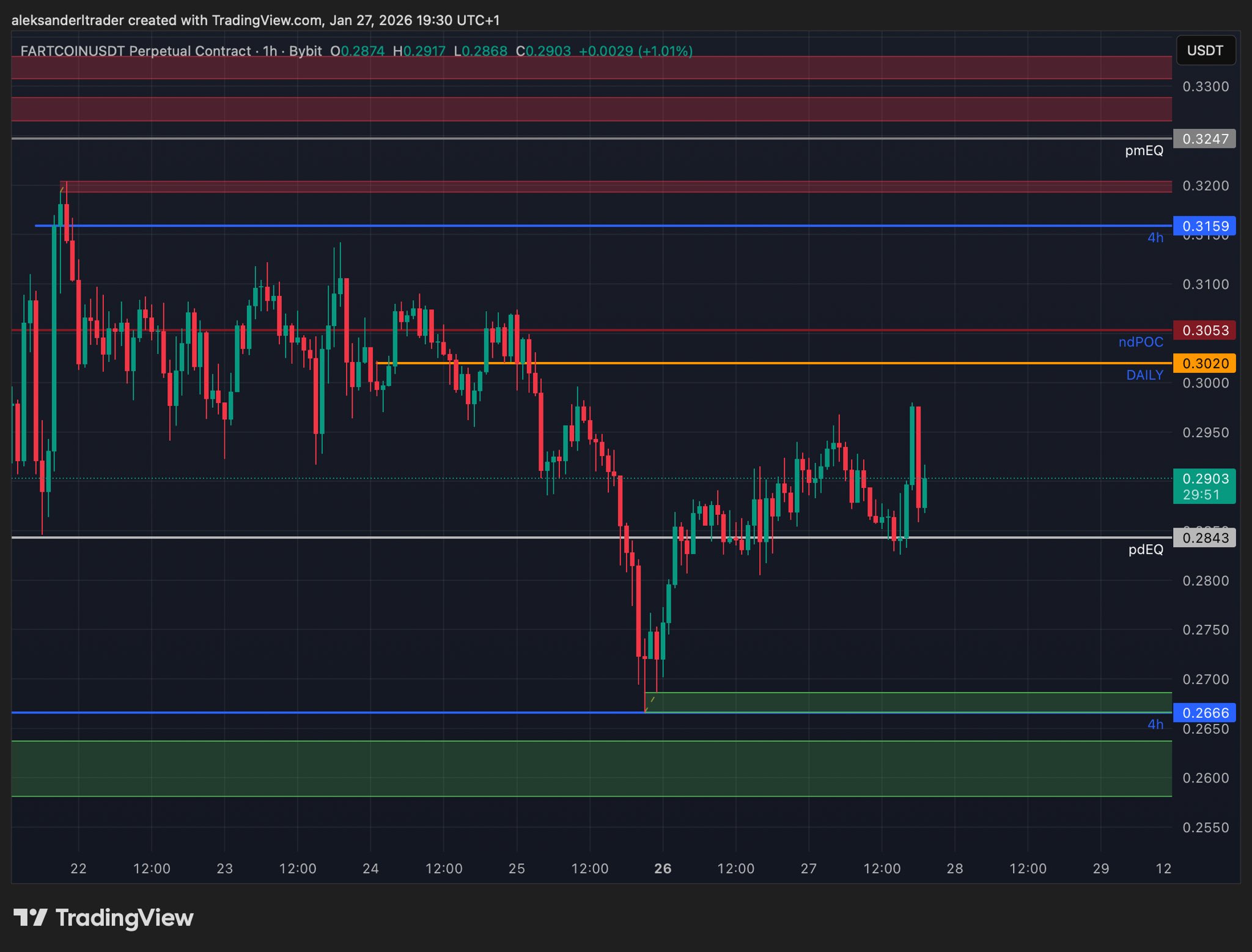Click the 0.3247 pmEQ price label

click(1204, 139)
